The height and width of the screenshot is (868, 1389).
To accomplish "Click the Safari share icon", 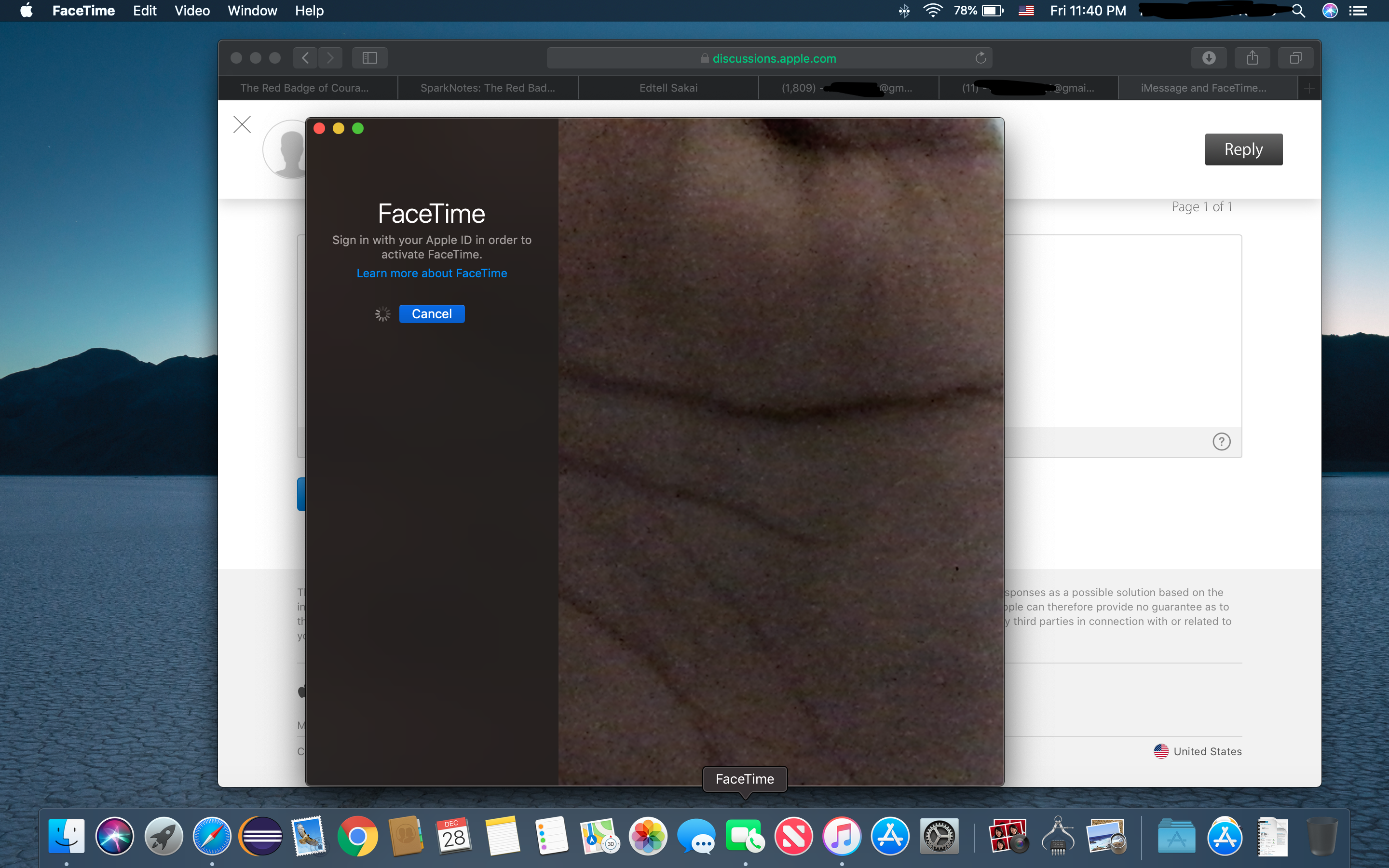I will 1252,58.
